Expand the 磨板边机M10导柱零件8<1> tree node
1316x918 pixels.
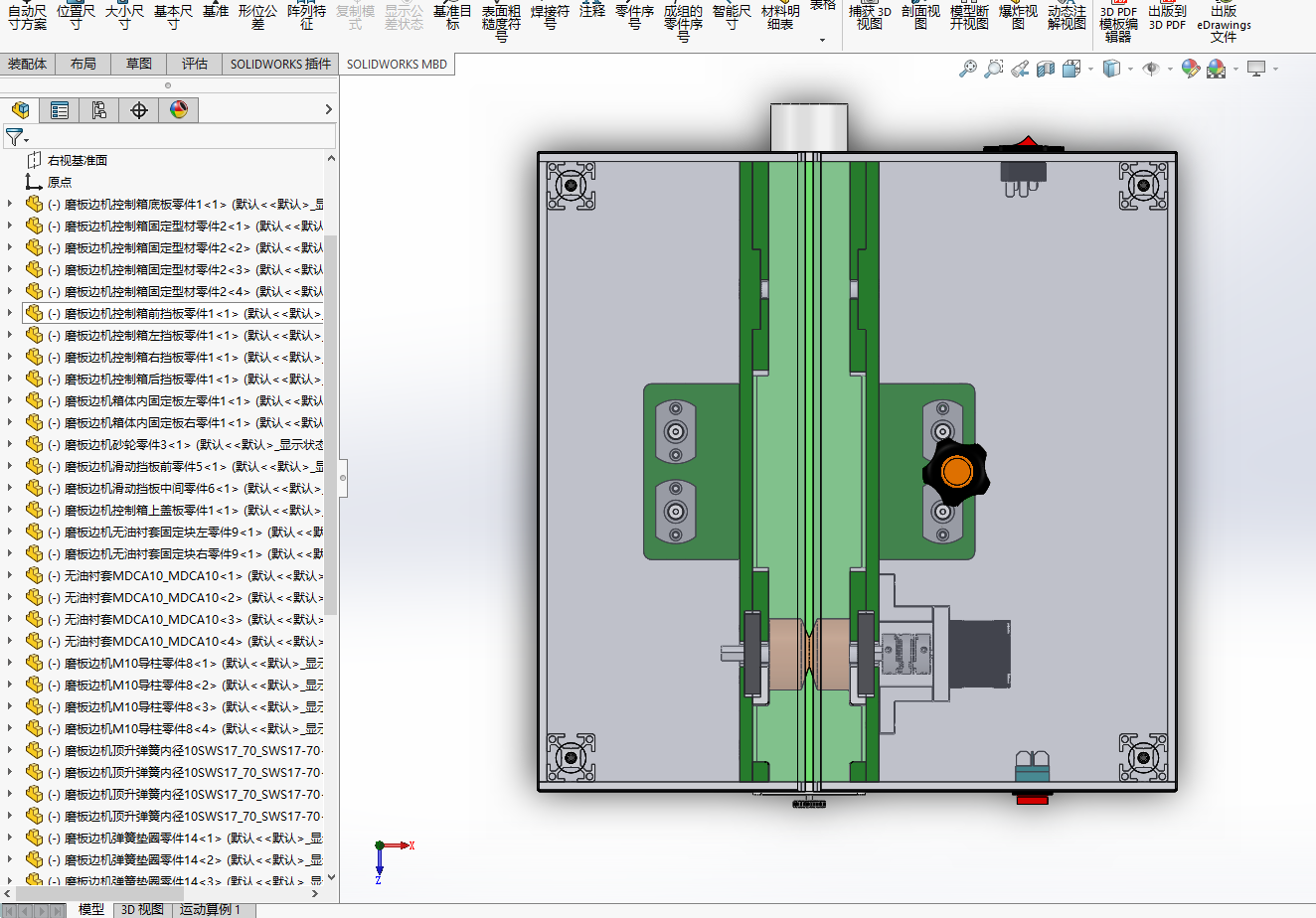[x=10, y=663]
